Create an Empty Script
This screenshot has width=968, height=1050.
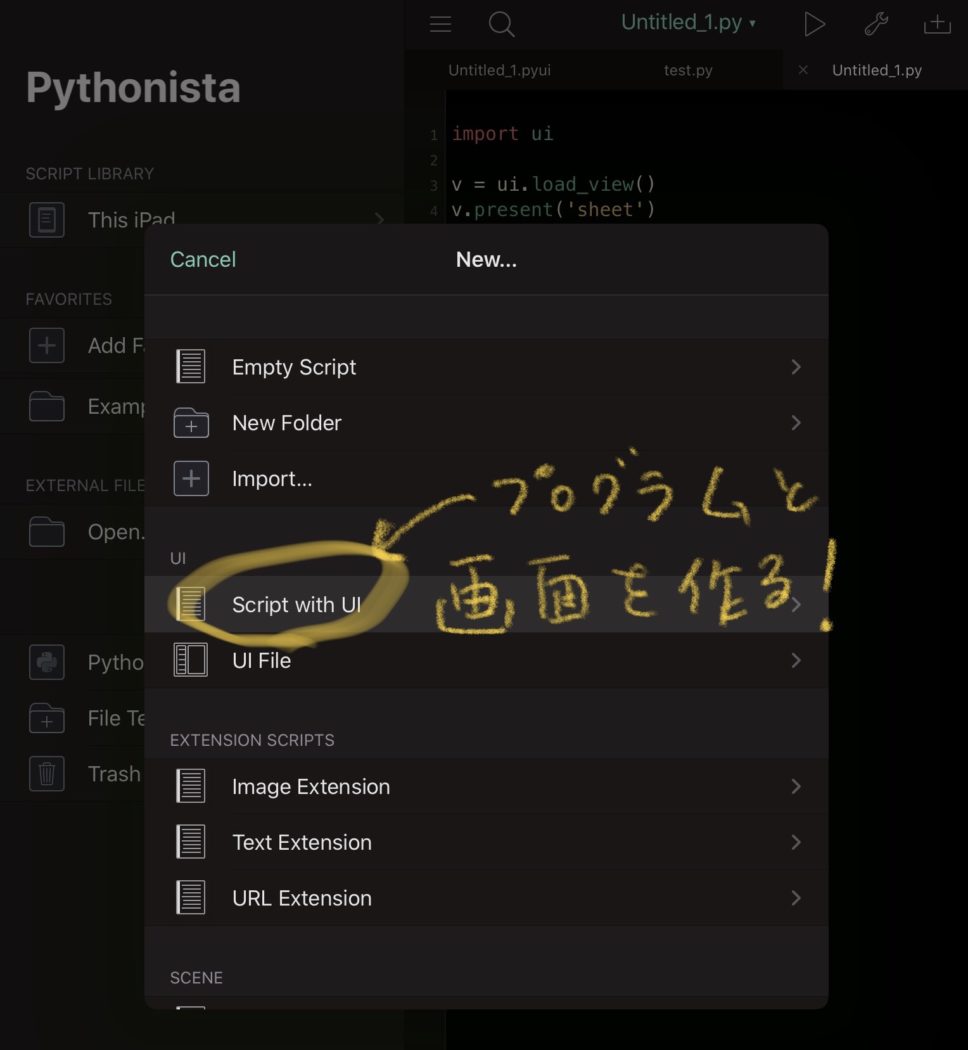pyautogui.click(x=294, y=367)
